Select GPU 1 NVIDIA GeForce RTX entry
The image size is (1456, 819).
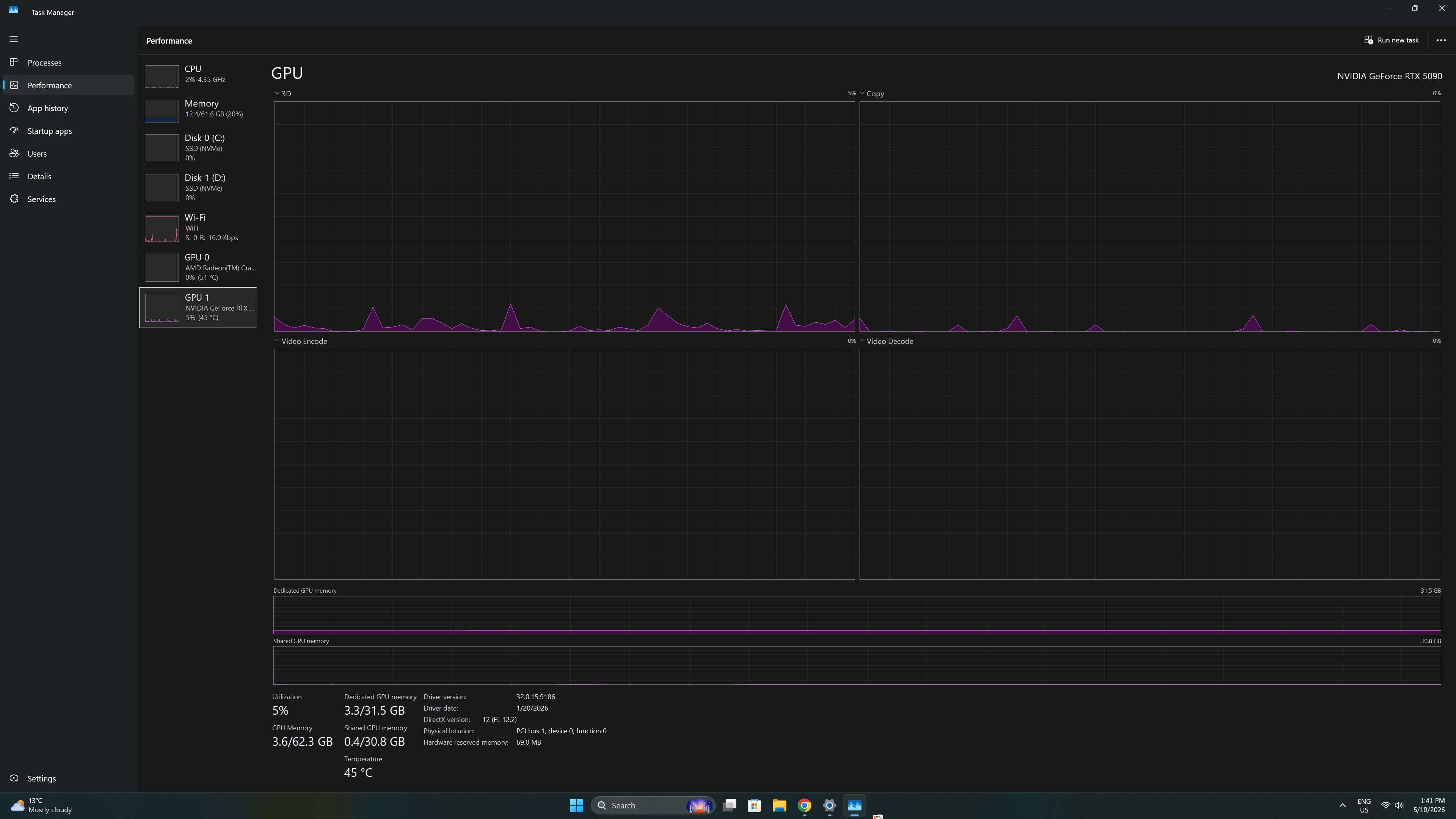[x=198, y=308]
